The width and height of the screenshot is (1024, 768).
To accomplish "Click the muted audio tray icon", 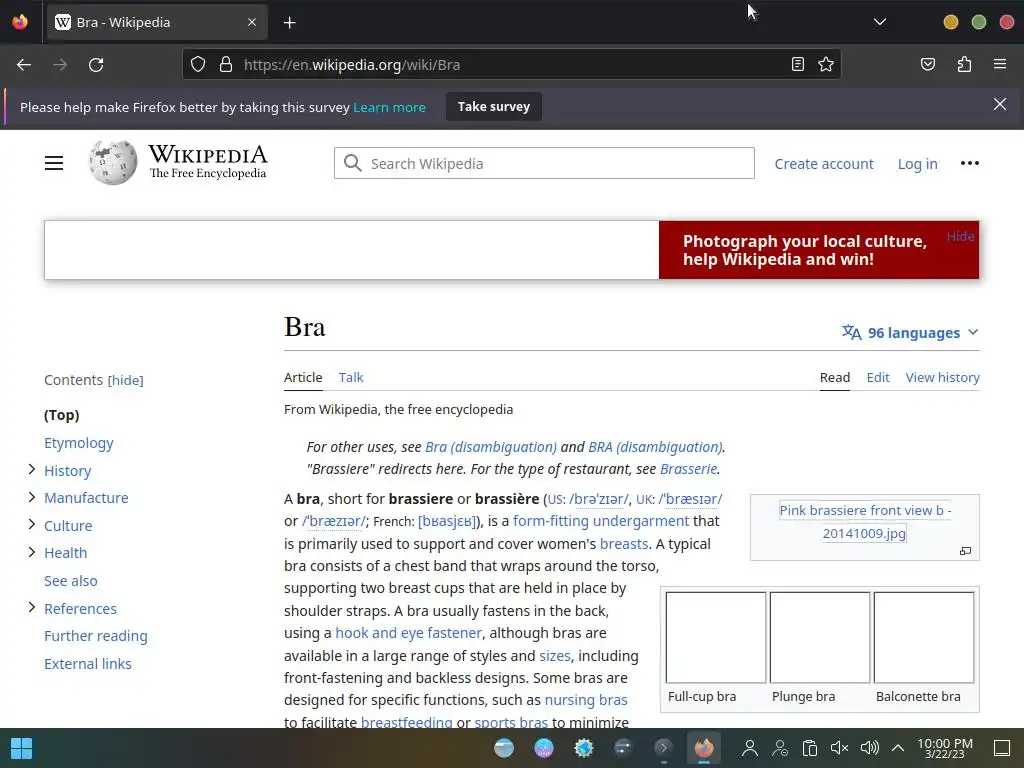I will [x=839, y=748].
